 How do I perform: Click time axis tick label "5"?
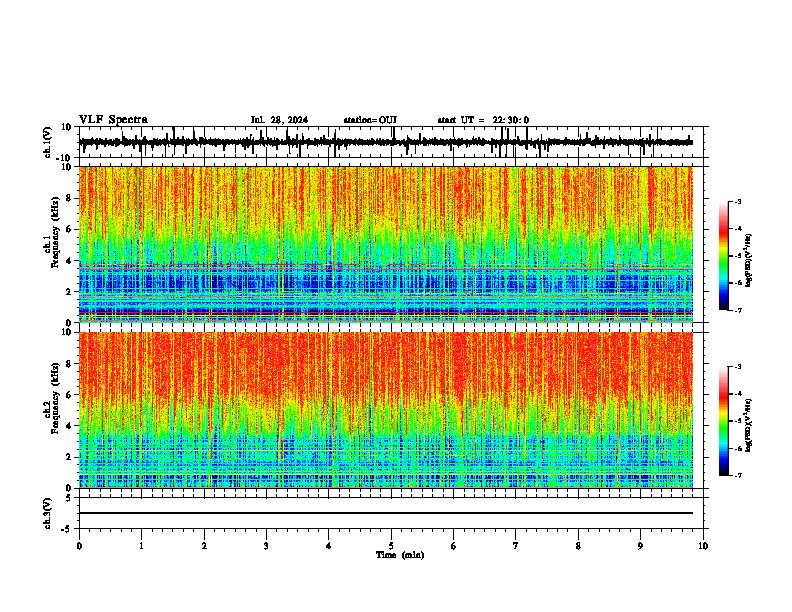(391, 546)
